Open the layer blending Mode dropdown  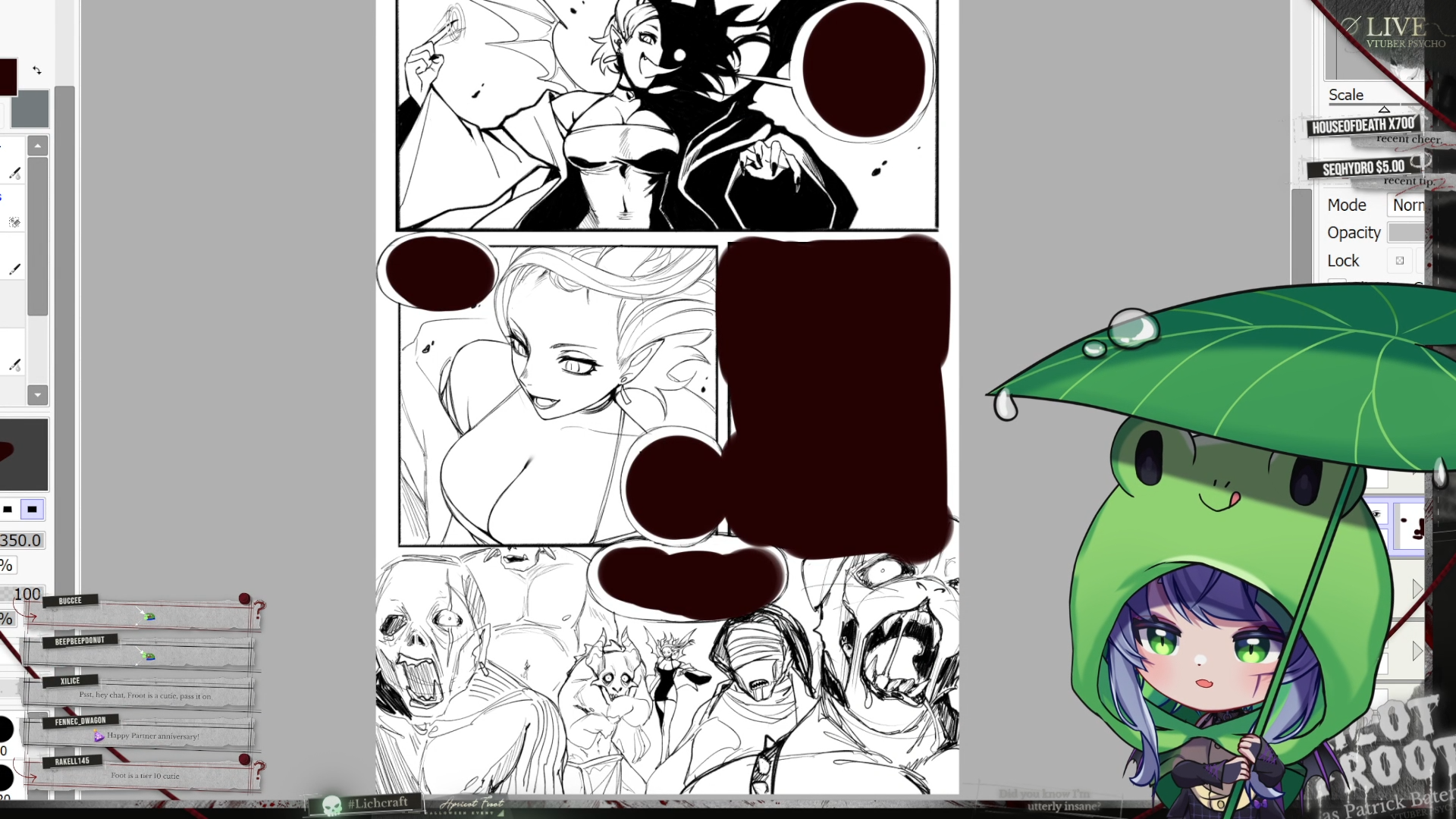[1407, 205]
